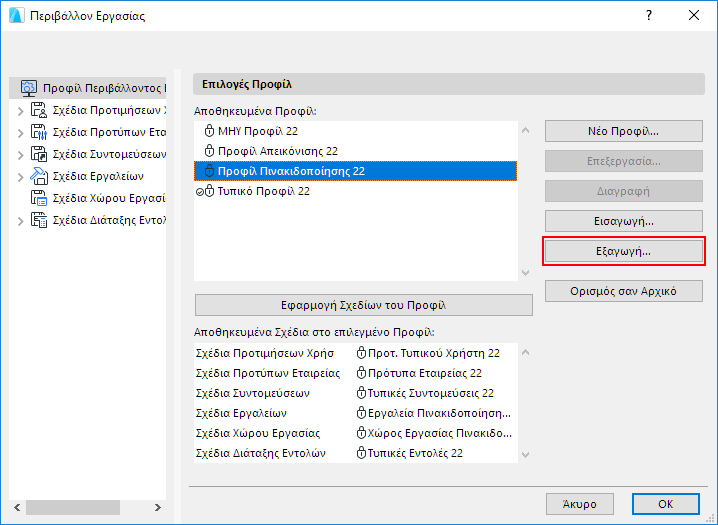This screenshot has height=525, width=718.
Task: Click the checkmark icon next to Τυπικό Προφίλ 22
Action: click(199, 191)
